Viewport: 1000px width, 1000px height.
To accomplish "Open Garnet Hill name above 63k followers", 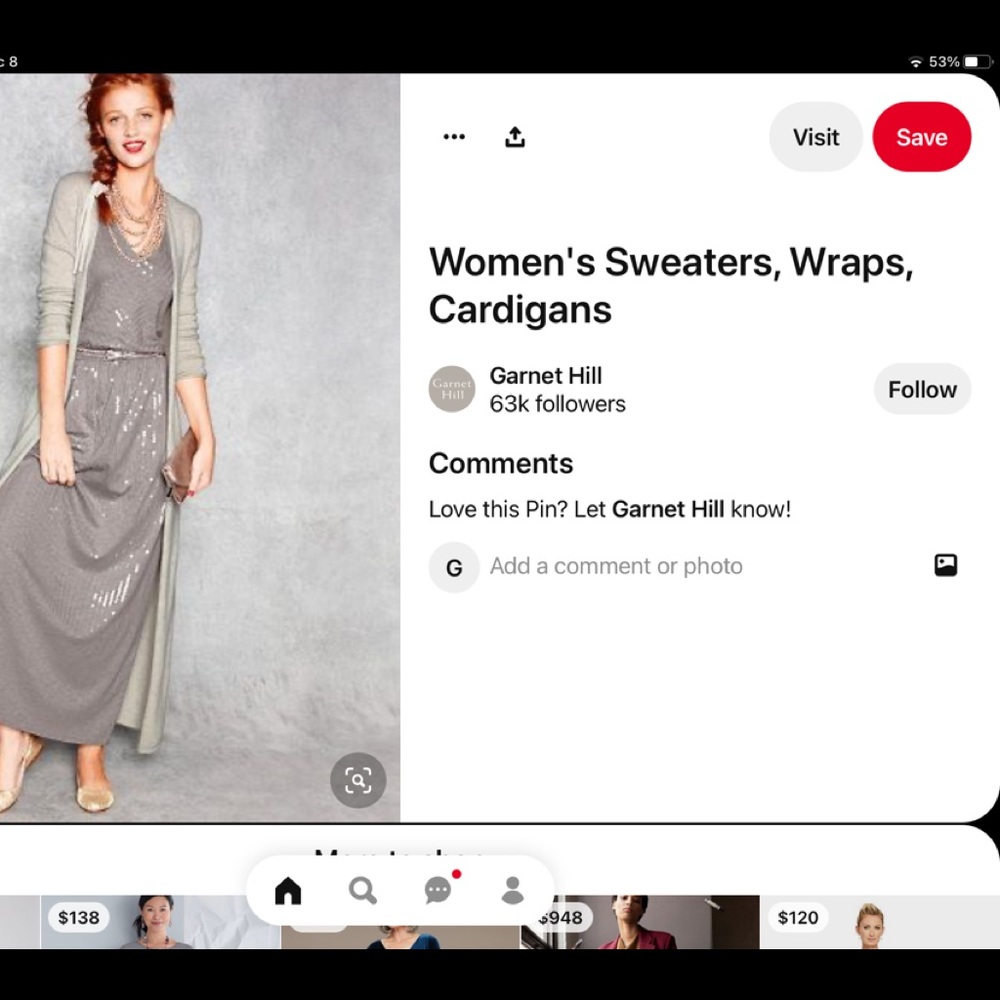I will coord(546,376).
